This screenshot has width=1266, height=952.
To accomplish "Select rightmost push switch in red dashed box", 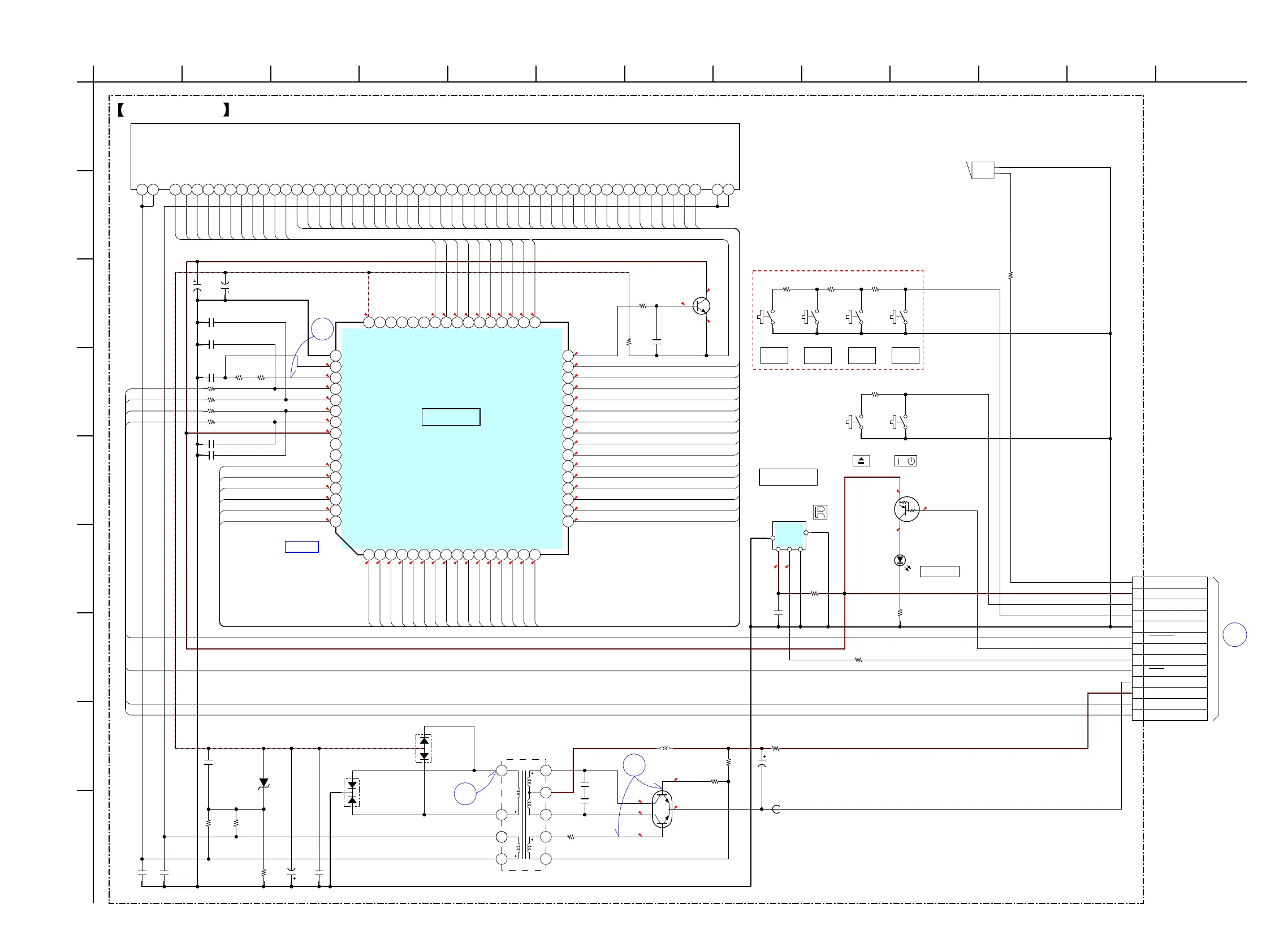I will coord(898,317).
